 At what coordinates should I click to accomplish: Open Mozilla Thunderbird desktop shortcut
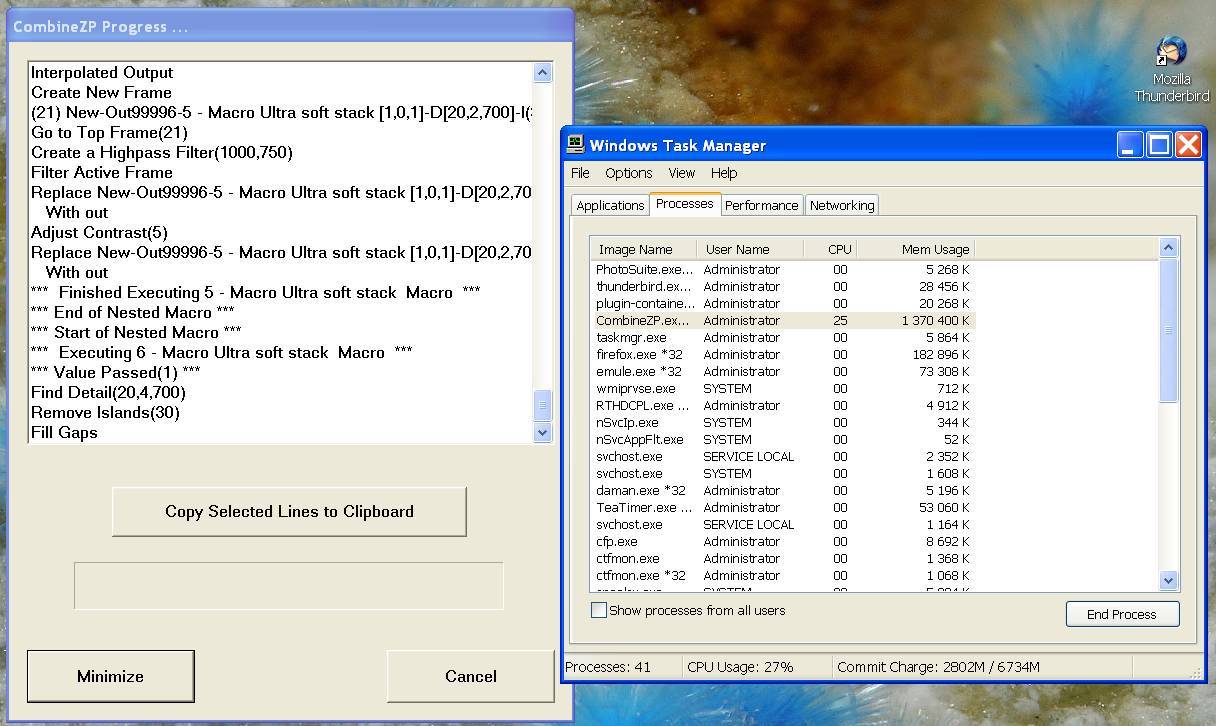(1171, 54)
